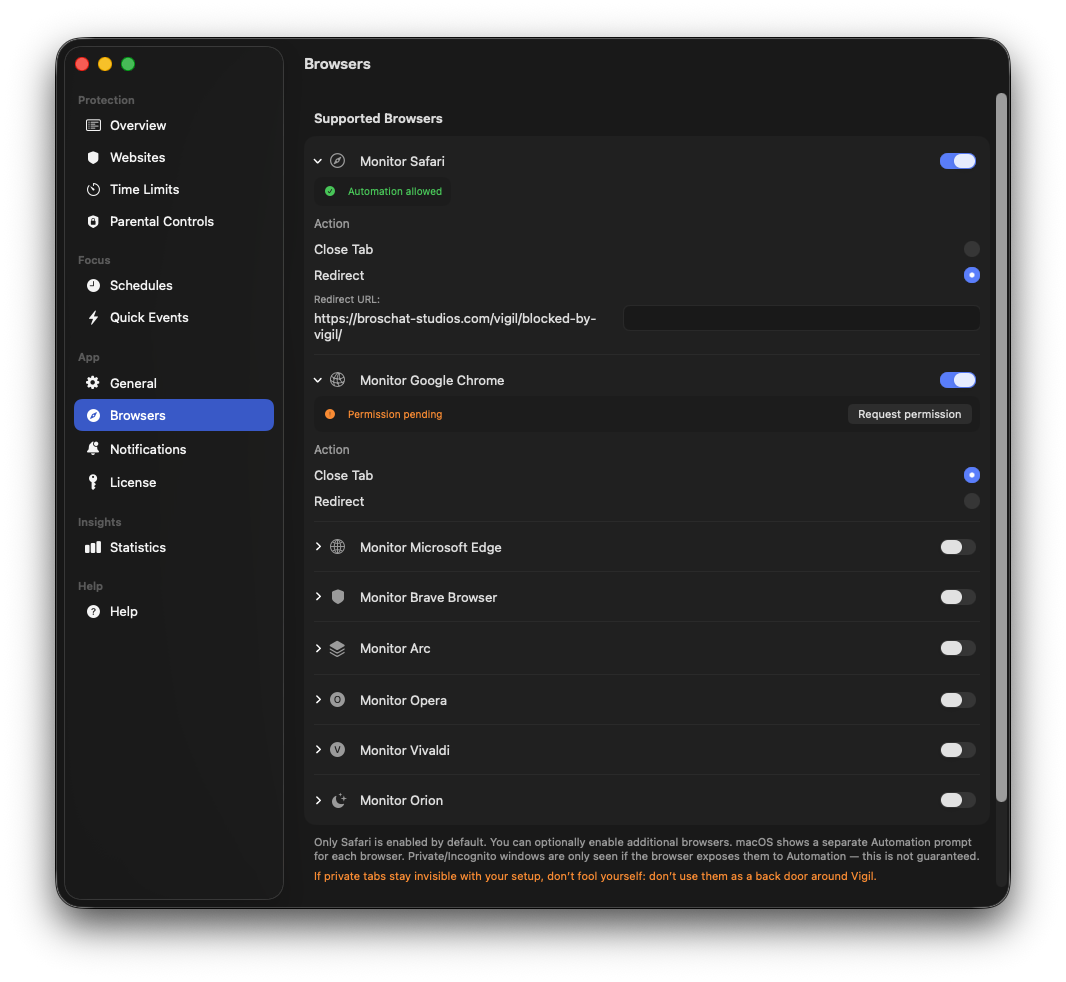The height and width of the screenshot is (982, 1066).
Task: Turn off the Monitor Safari switch
Action: point(957,160)
